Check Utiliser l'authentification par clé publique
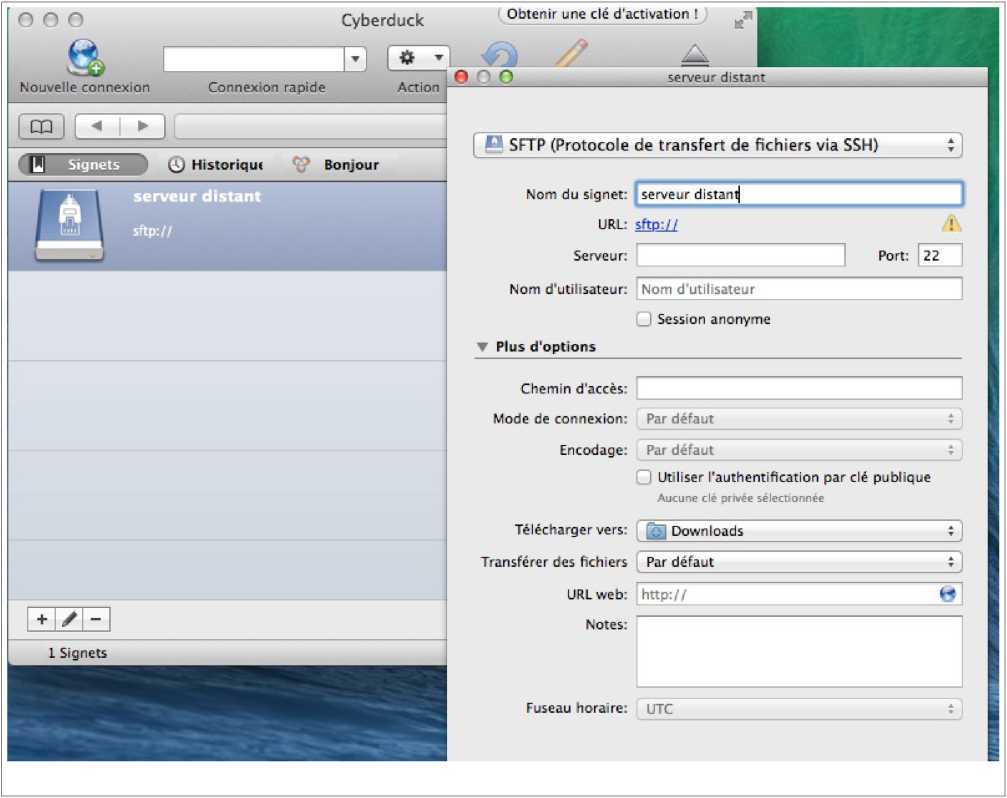 (645, 478)
